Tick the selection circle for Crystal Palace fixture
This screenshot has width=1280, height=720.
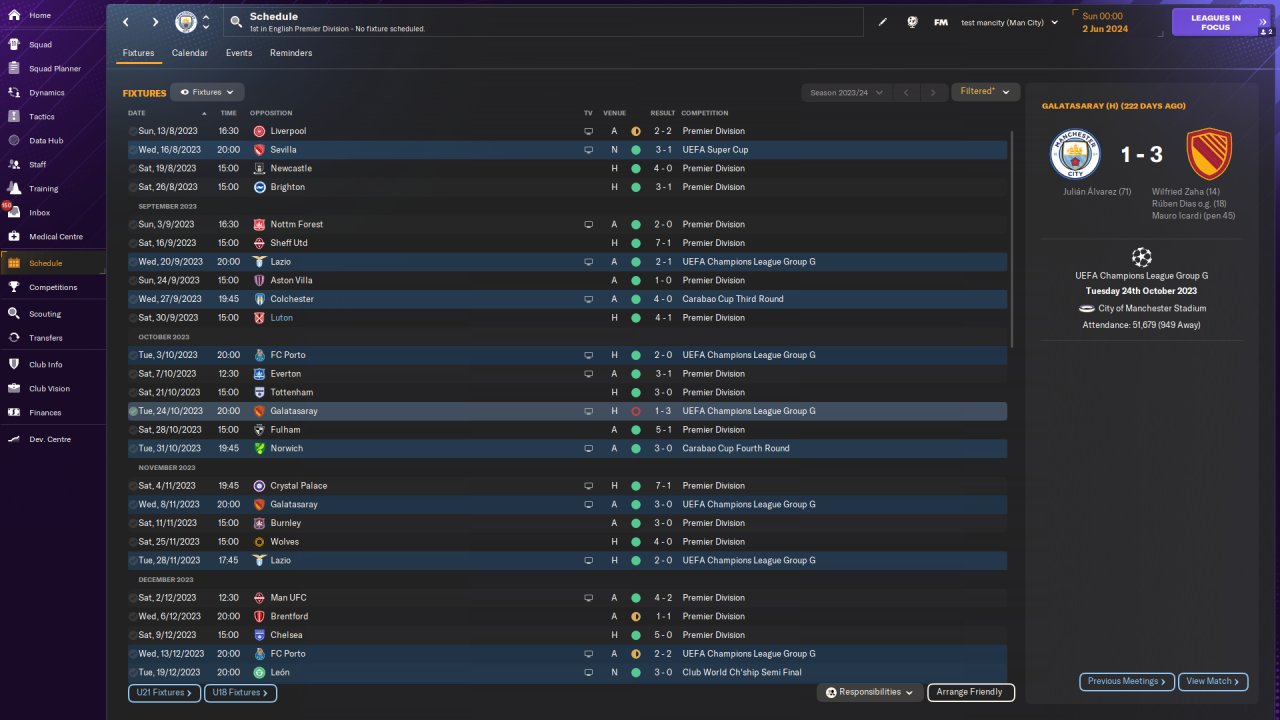[x=133, y=486]
